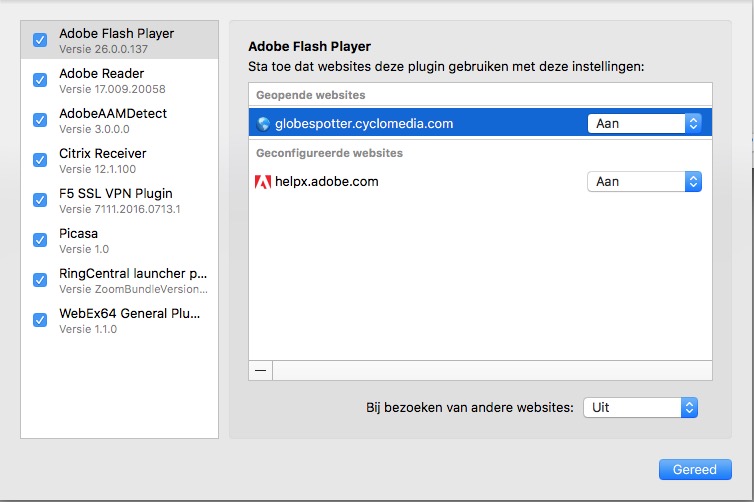Select Adobe Reader in the plugin list
The image size is (754, 502).
point(120,80)
